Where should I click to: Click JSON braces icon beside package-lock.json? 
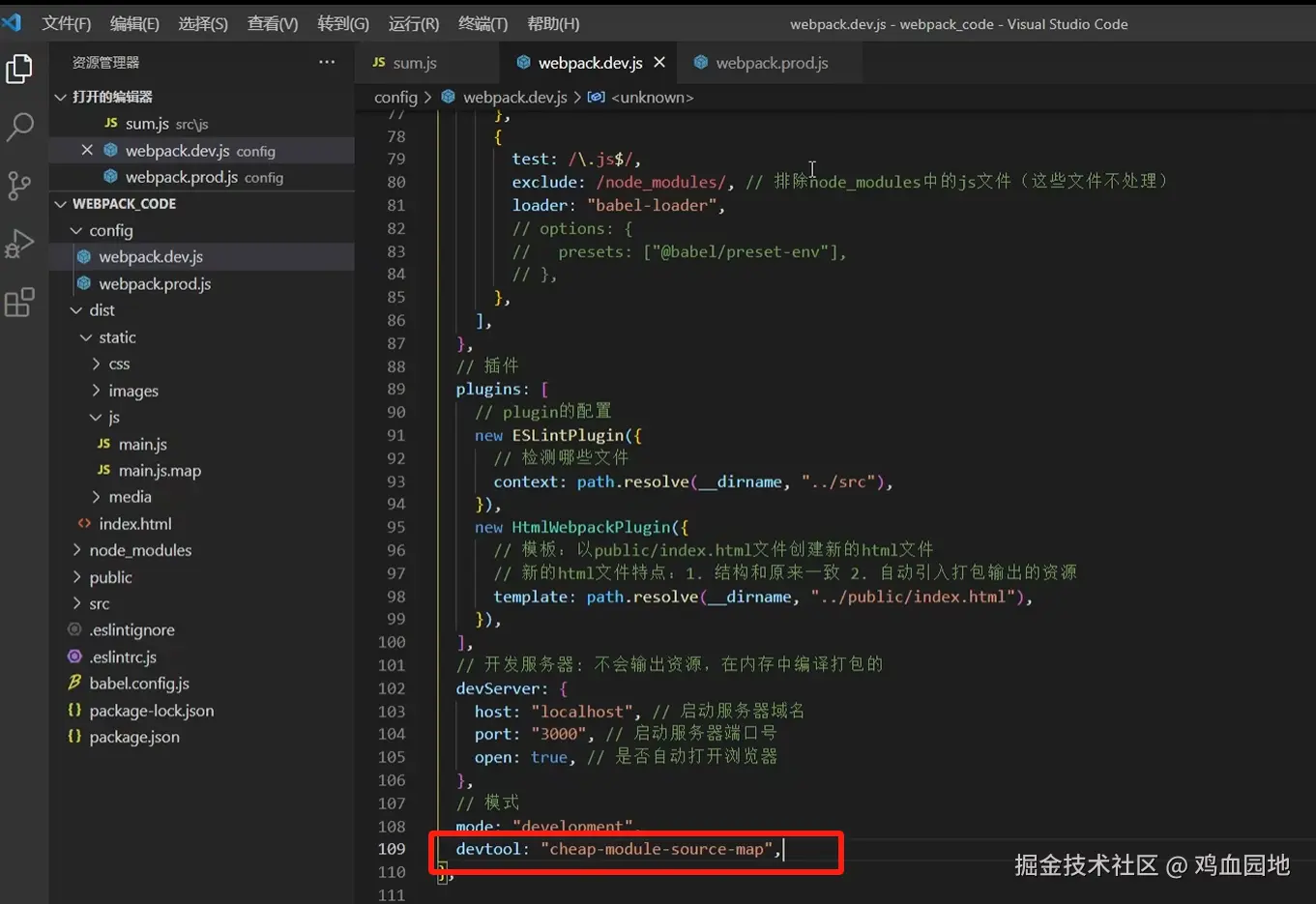pos(74,710)
